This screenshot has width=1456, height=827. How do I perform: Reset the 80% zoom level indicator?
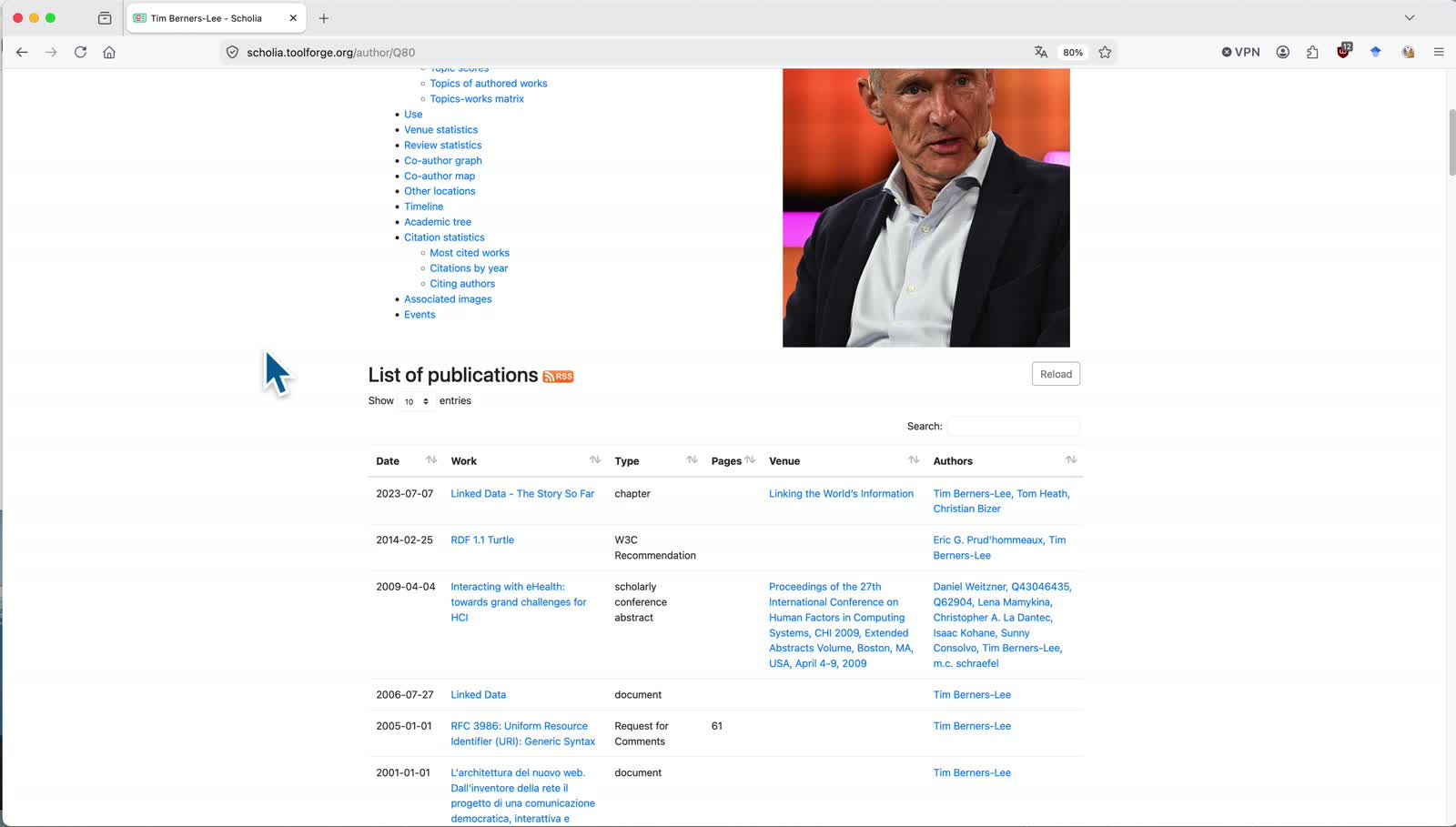point(1073,52)
